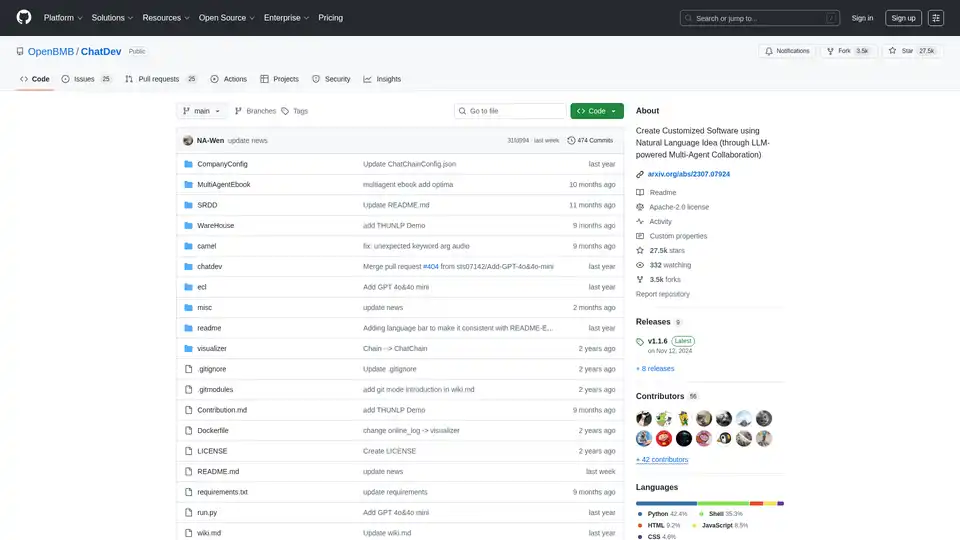Viewport: 960px width, 540px height.
Task: Click NA-Wen's avatar in commit row
Action: click(188, 141)
